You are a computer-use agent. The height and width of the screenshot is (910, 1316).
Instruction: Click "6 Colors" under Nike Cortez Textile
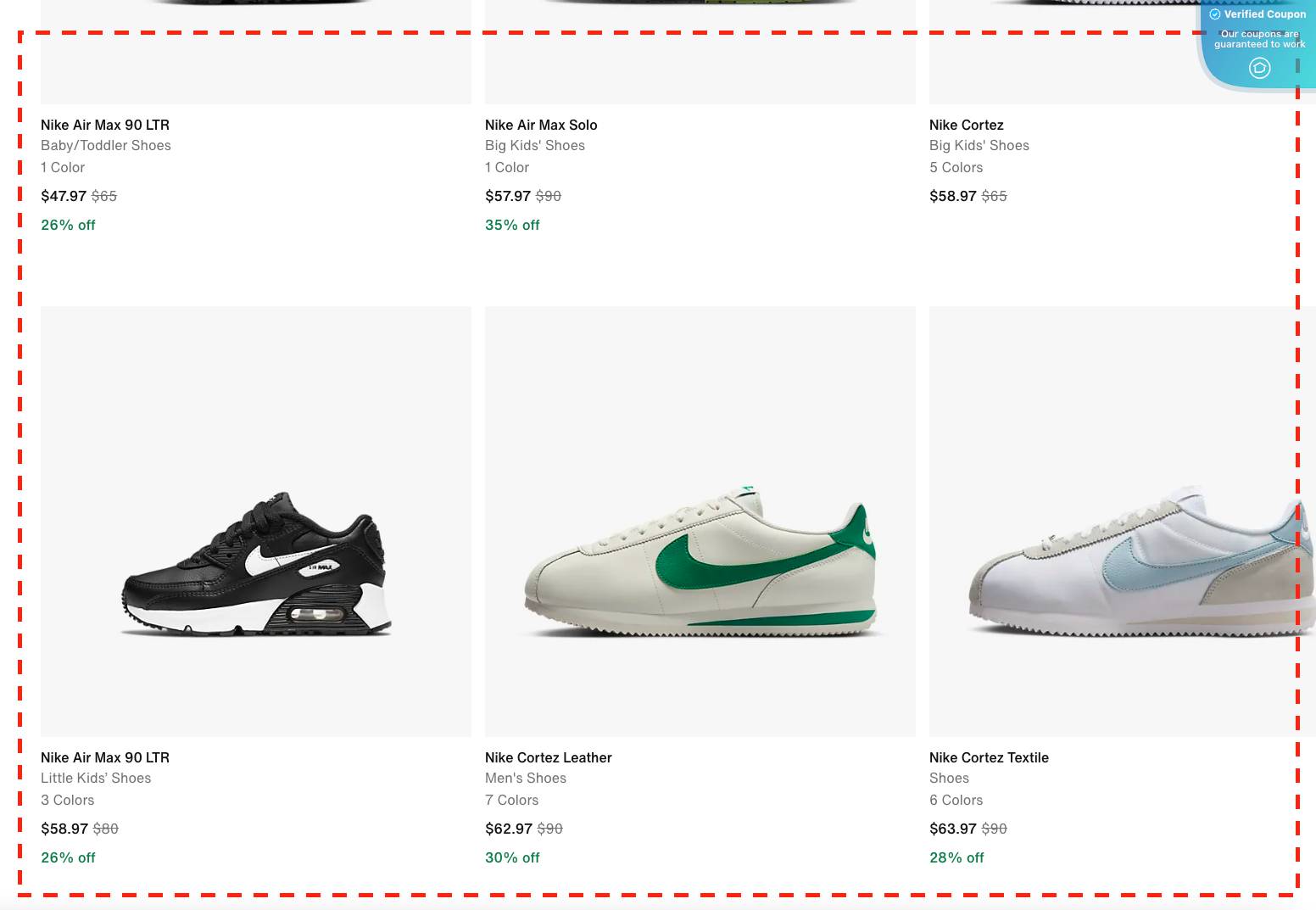956,800
